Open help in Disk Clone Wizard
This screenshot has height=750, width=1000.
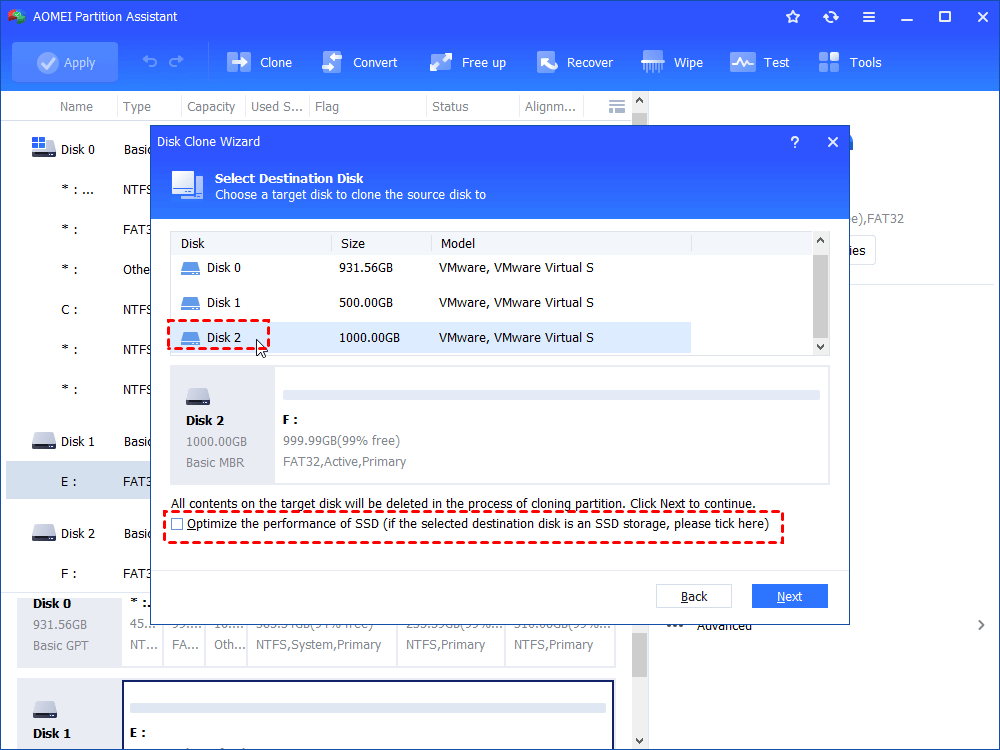click(795, 142)
